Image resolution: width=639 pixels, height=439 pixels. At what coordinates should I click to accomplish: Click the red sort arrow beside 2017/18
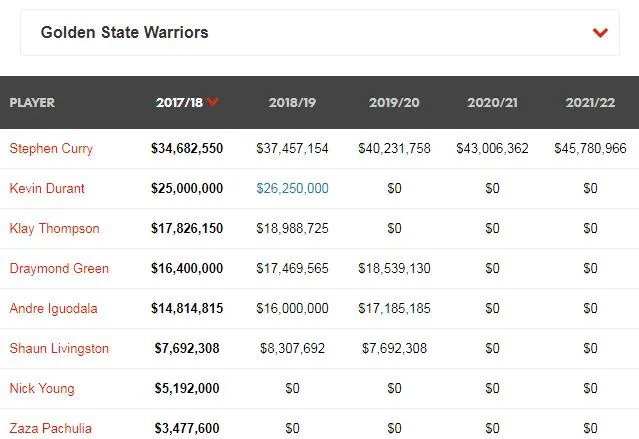pos(213,102)
